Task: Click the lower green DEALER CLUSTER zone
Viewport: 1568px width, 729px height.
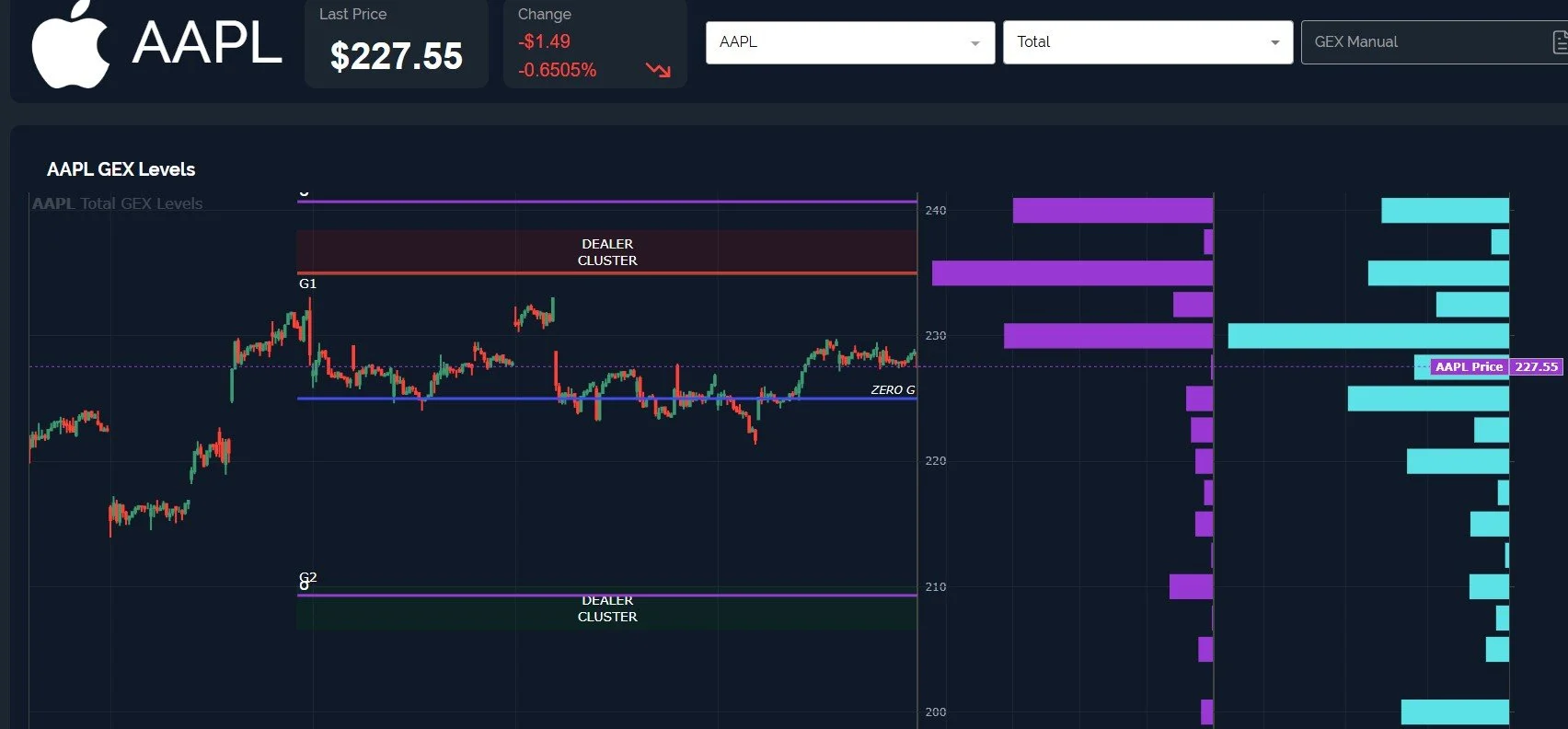Action: pos(607,612)
